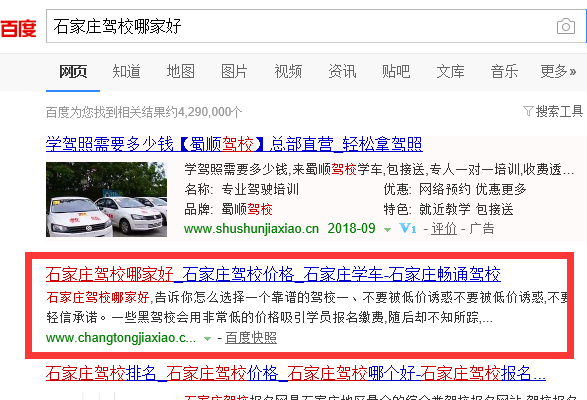Expand dropdown arrow next to 2018-09
This screenshot has height=400, width=587.
(387, 229)
